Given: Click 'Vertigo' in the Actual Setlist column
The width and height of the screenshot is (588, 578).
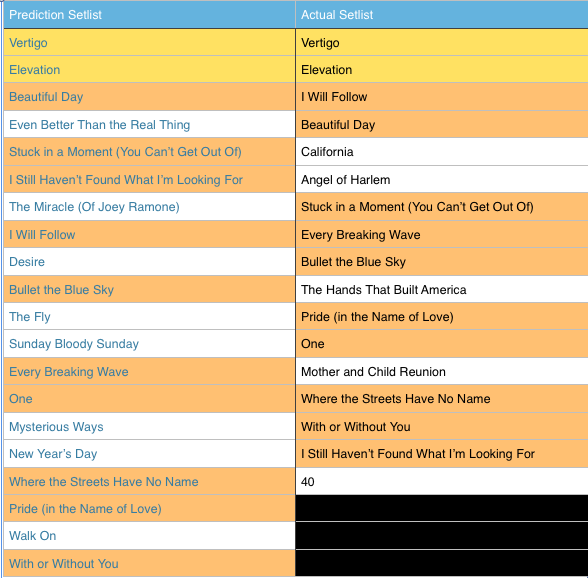Looking at the screenshot, I should click(x=442, y=42).
